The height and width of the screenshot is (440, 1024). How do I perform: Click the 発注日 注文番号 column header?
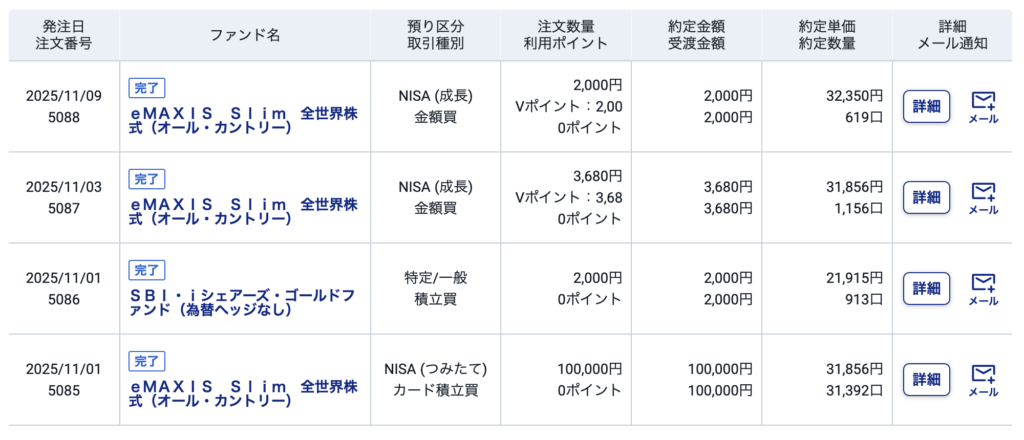tap(64, 35)
